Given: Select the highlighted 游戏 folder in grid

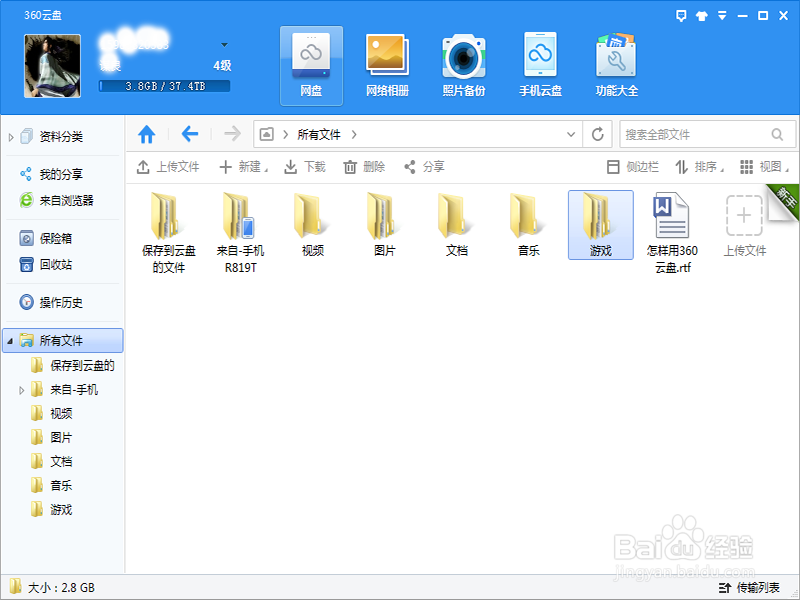Looking at the screenshot, I should (601, 225).
